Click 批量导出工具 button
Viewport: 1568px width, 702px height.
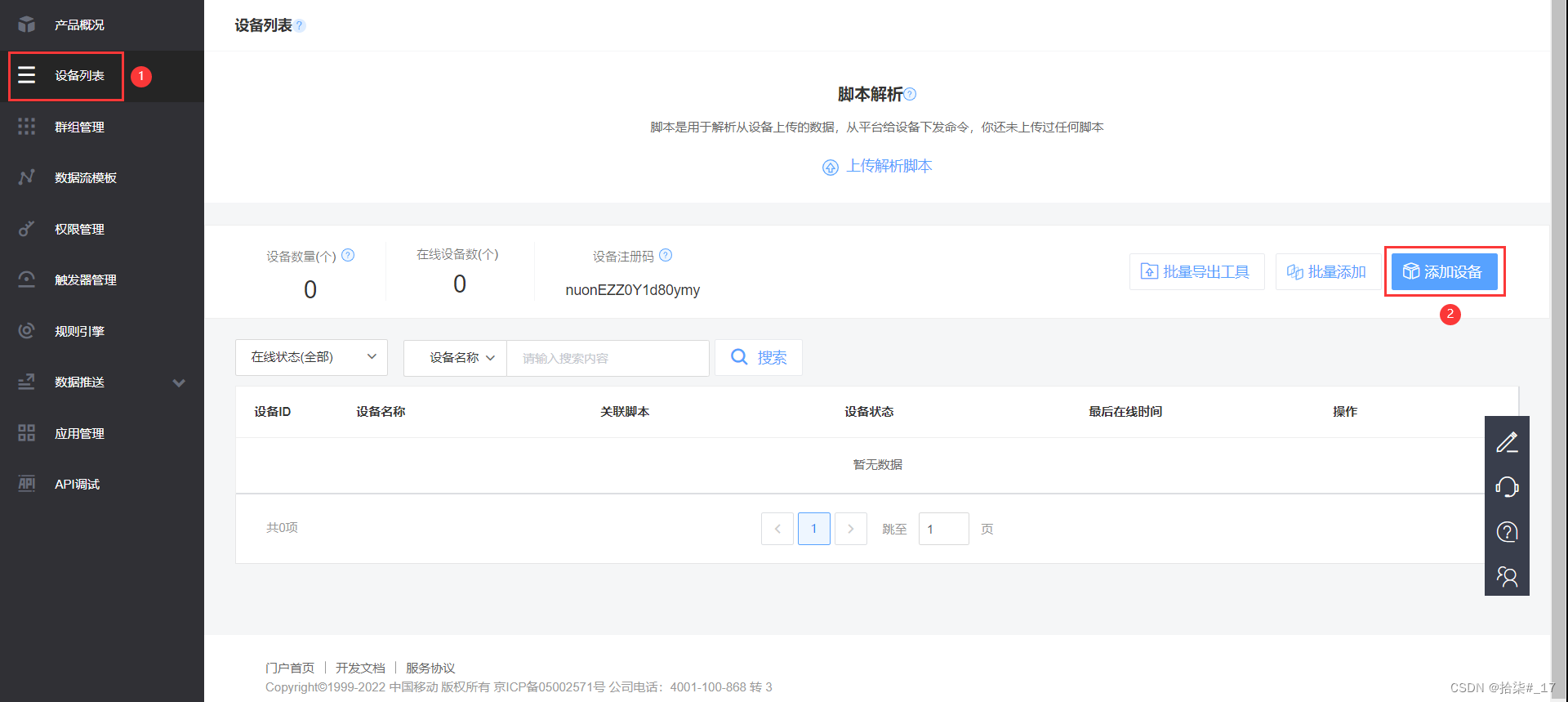click(x=1196, y=271)
